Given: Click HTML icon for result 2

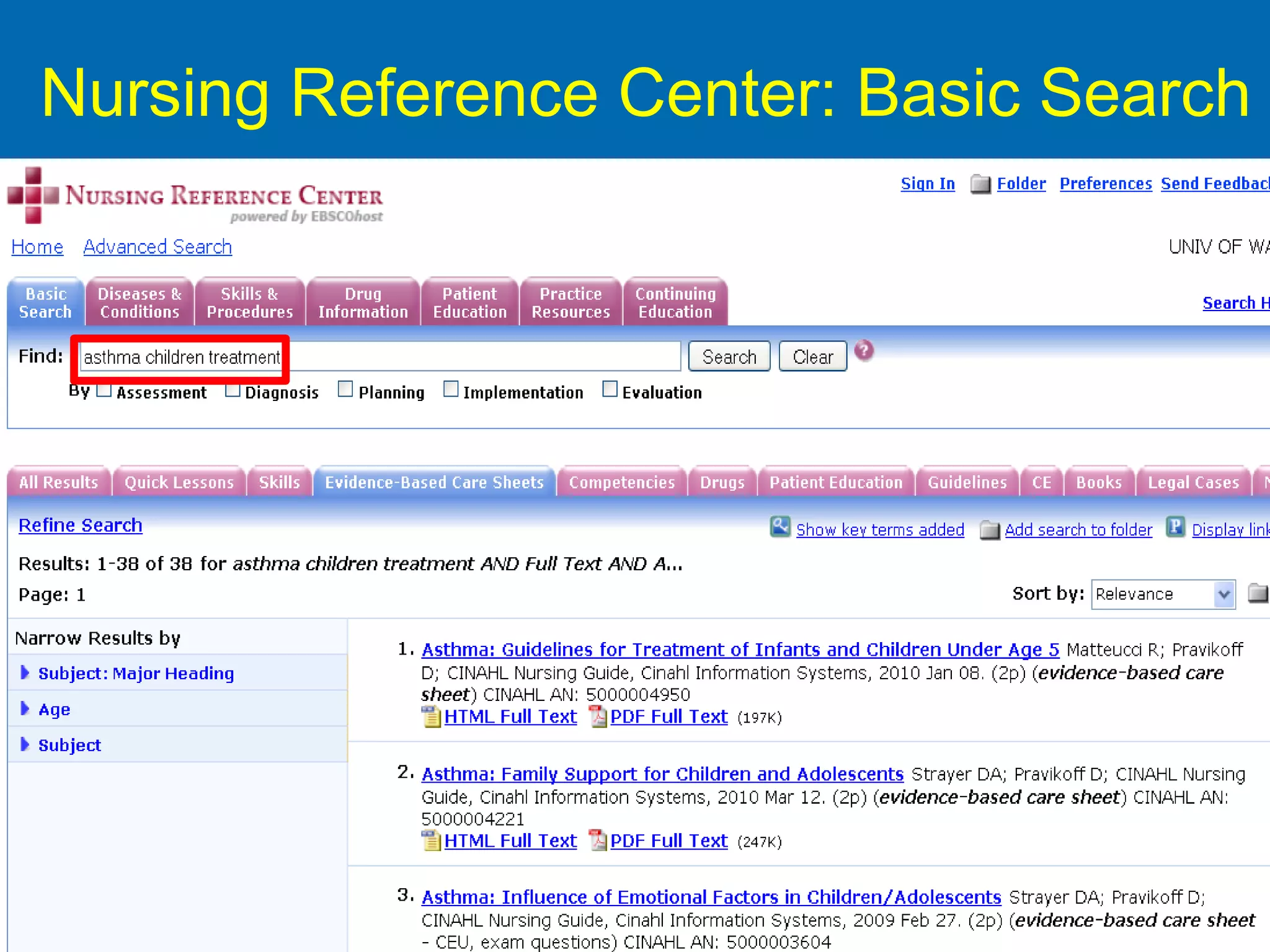Looking at the screenshot, I should click(x=431, y=841).
